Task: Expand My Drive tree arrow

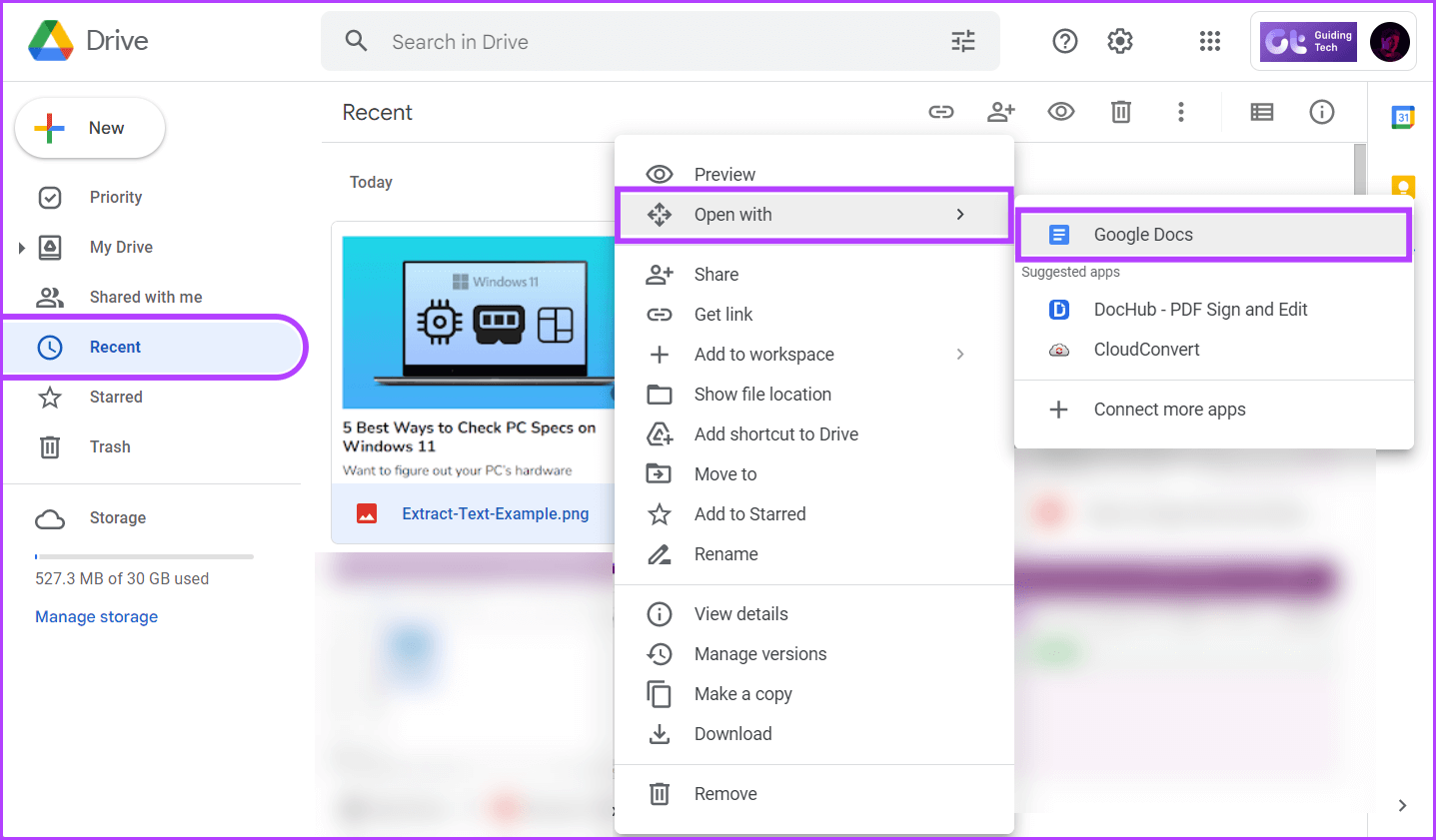Action: [x=21, y=248]
